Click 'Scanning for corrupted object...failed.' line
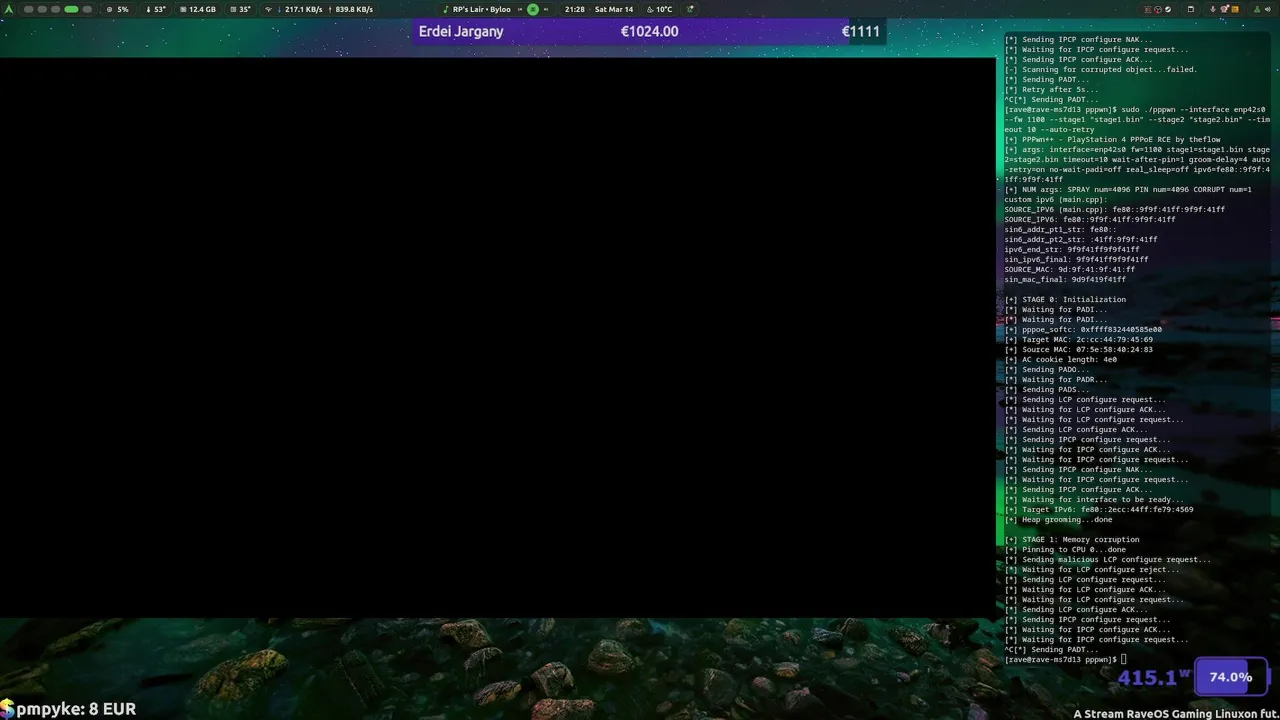 1100,69
